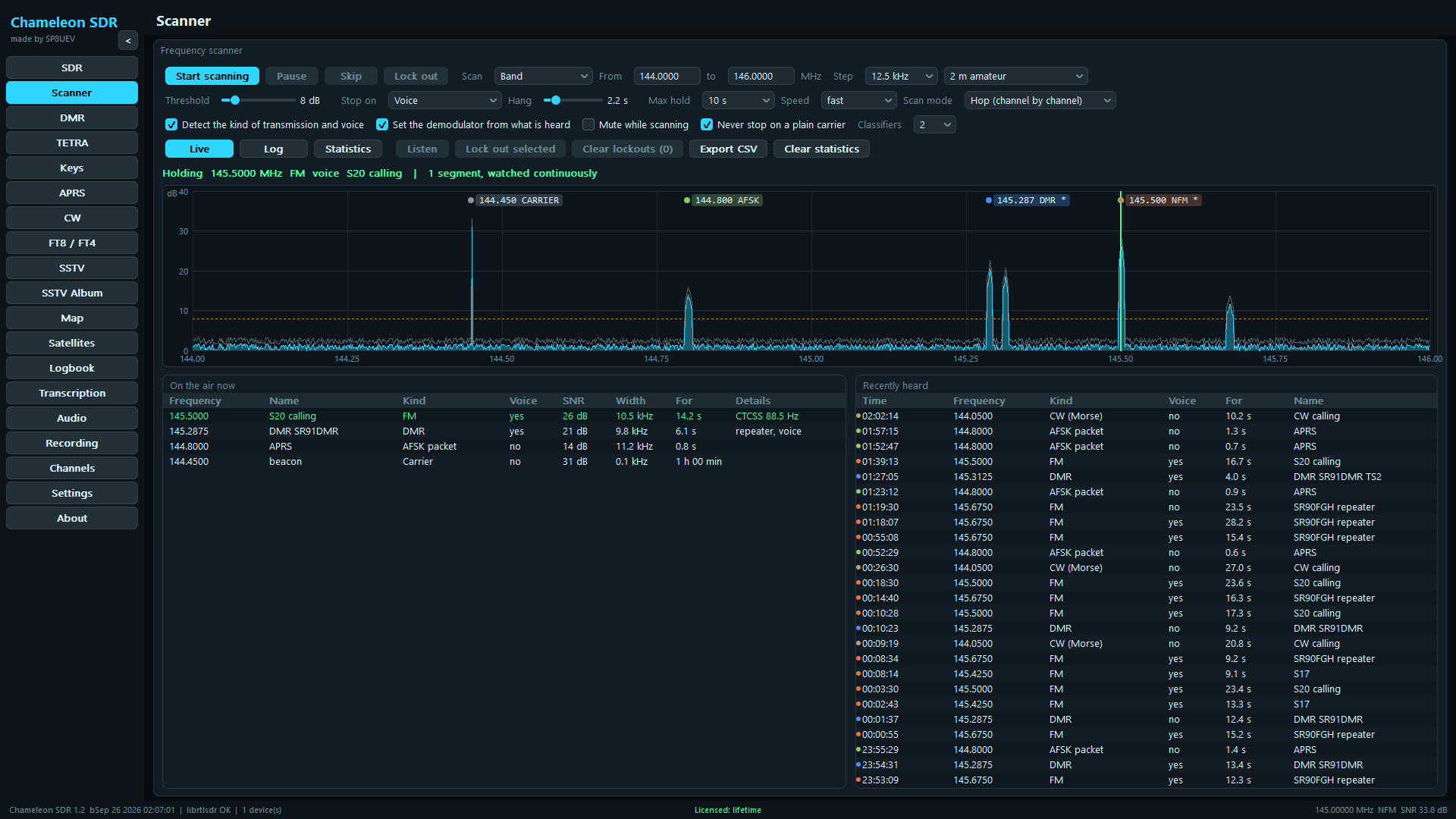The width and height of the screenshot is (1456, 819).
Task: Open the Classifiers count dropdown
Action: click(935, 125)
